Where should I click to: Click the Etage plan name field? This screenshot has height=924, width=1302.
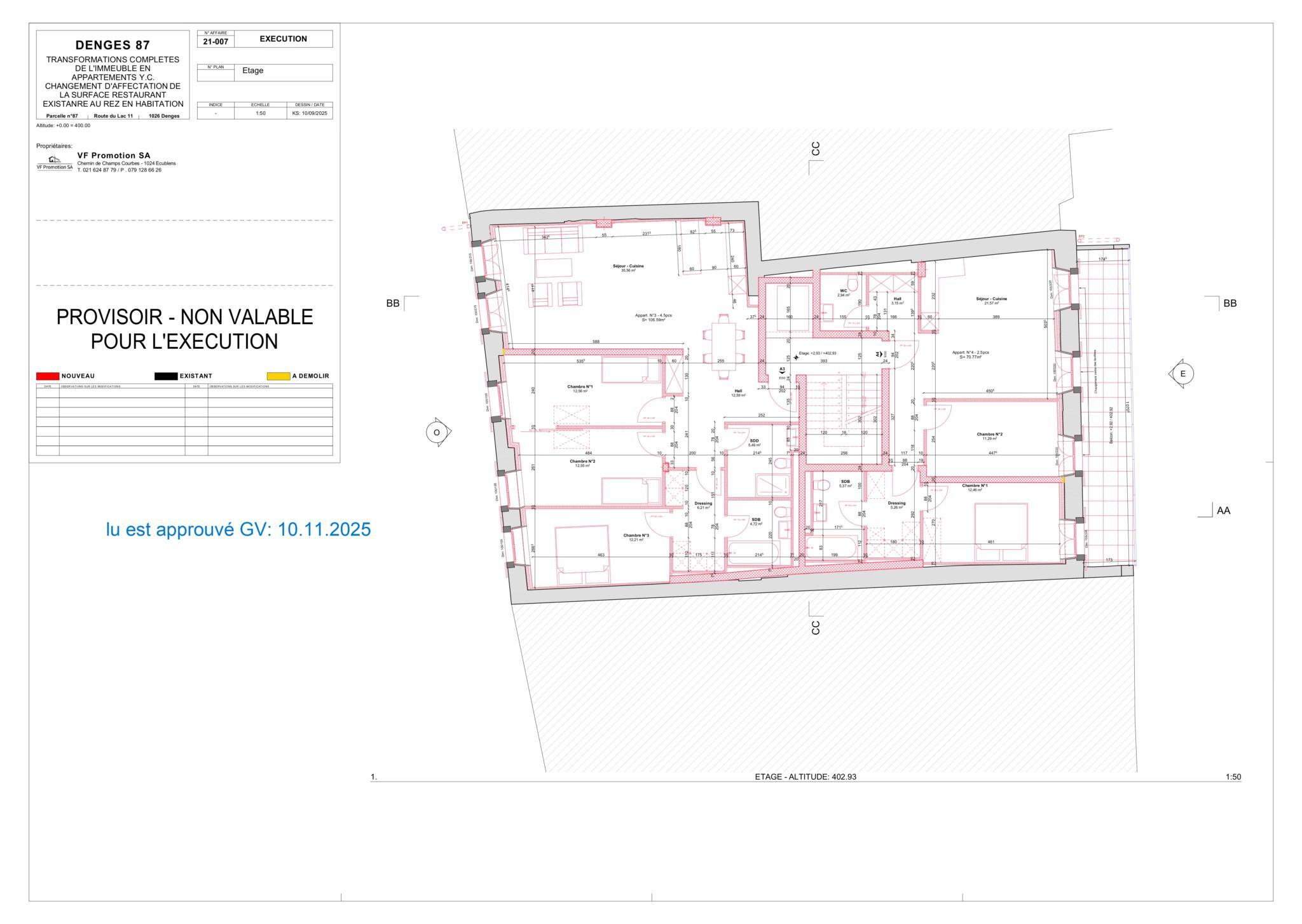pos(284,72)
